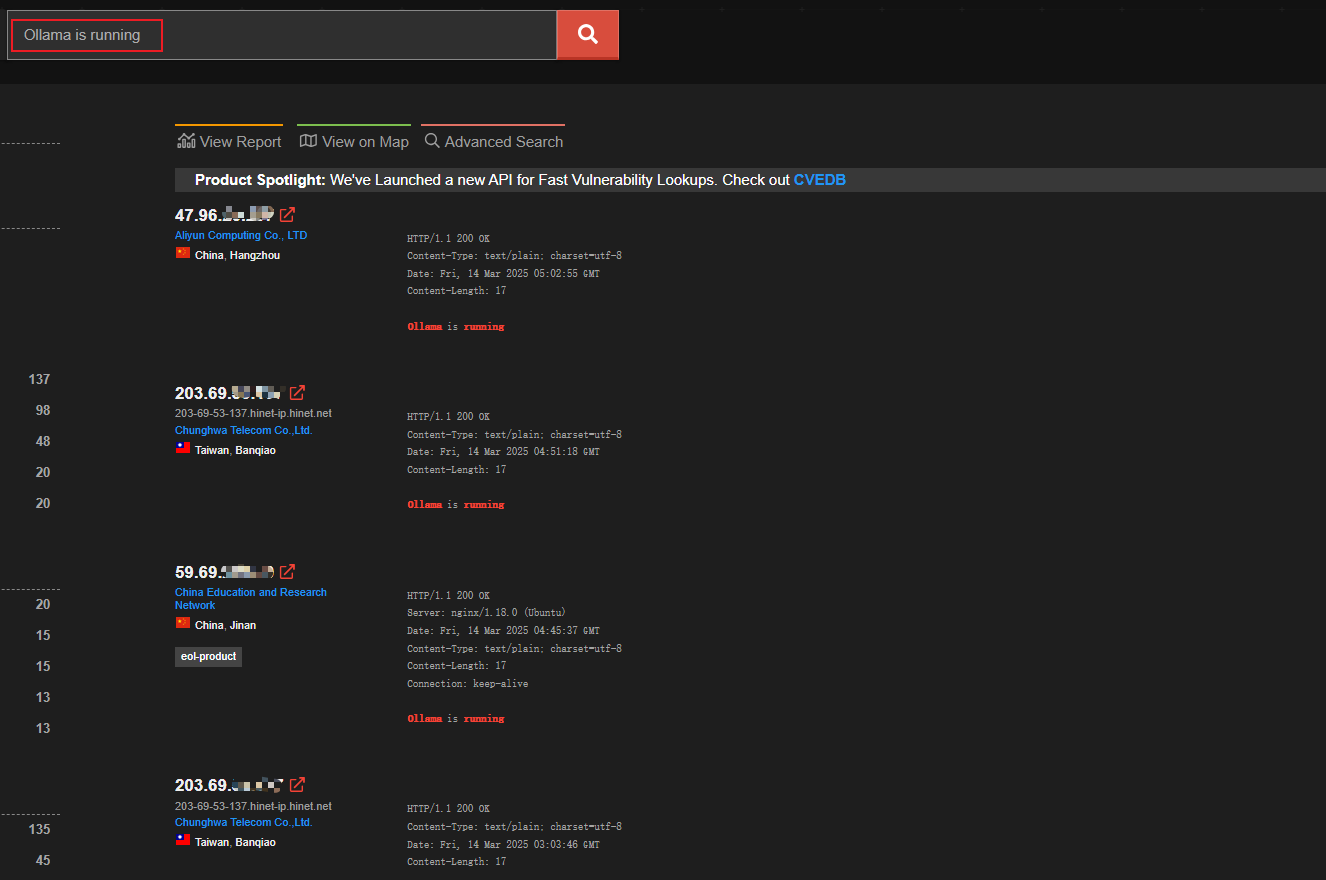Open the View Report tab
This screenshot has width=1326, height=880.
click(229, 142)
